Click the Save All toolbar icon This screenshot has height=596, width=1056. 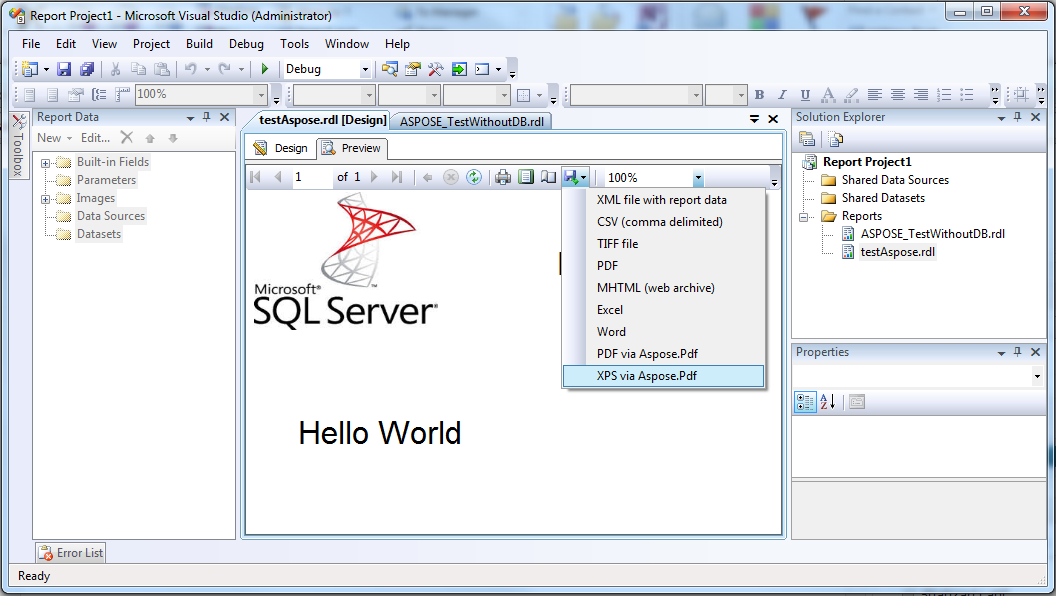click(87, 69)
